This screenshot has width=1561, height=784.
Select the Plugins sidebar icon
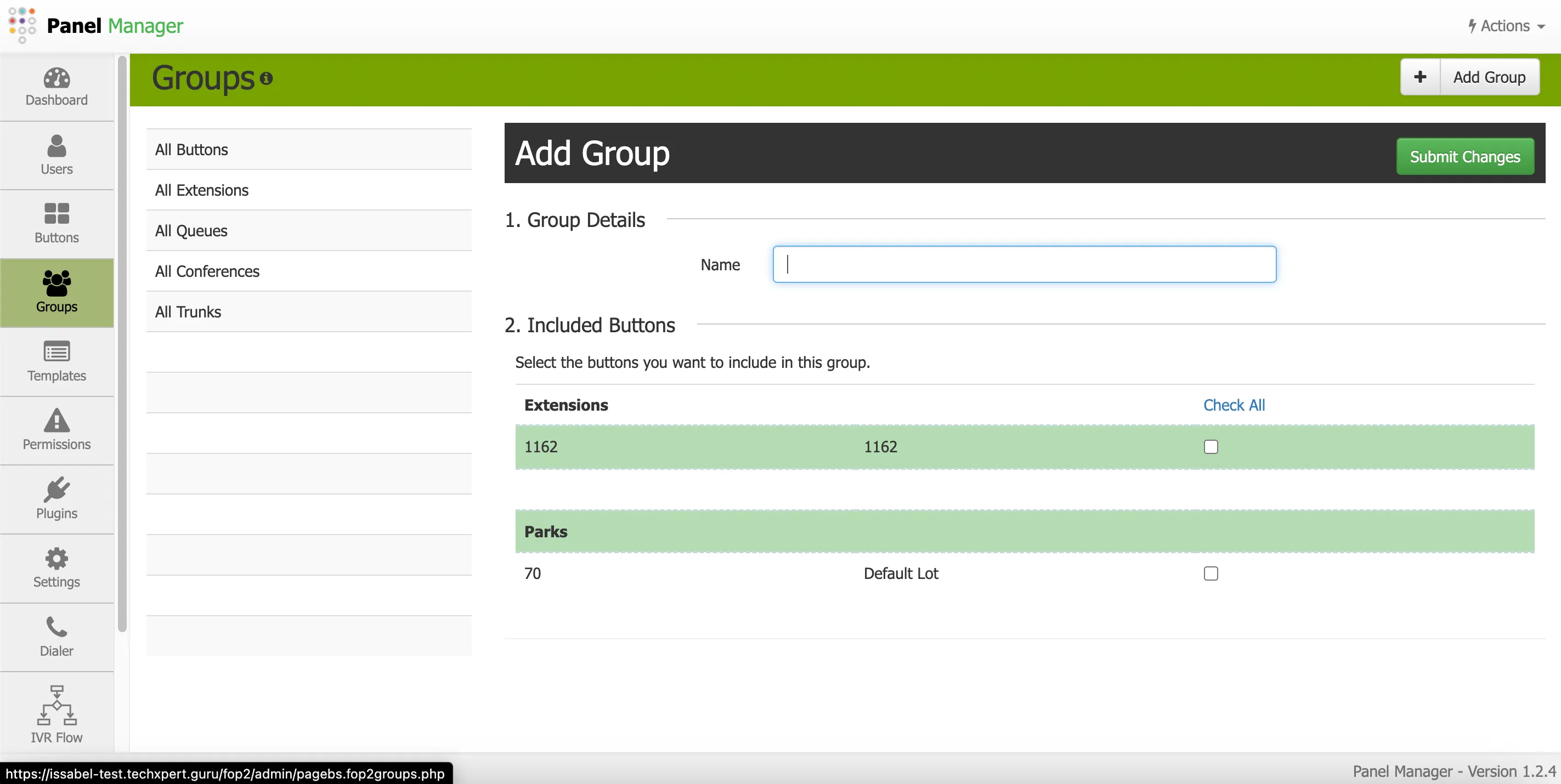(x=56, y=498)
